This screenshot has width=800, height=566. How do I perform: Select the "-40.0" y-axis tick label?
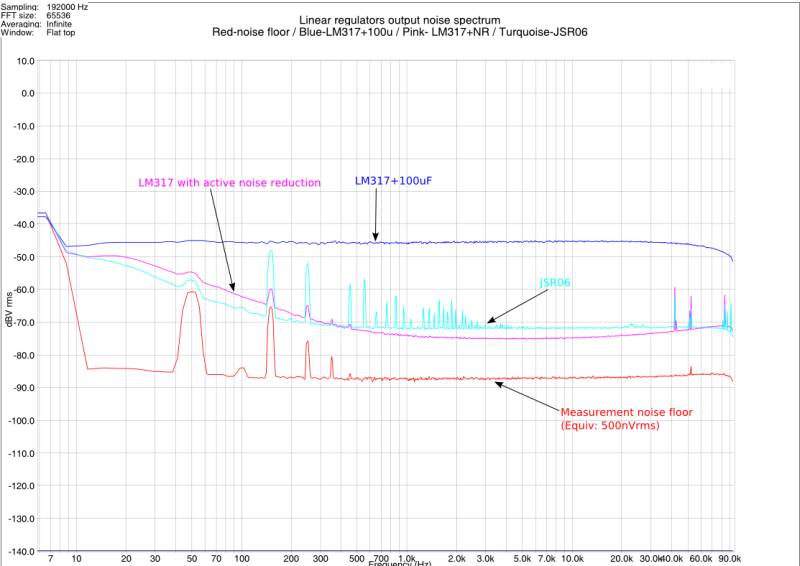[x=24, y=224]
